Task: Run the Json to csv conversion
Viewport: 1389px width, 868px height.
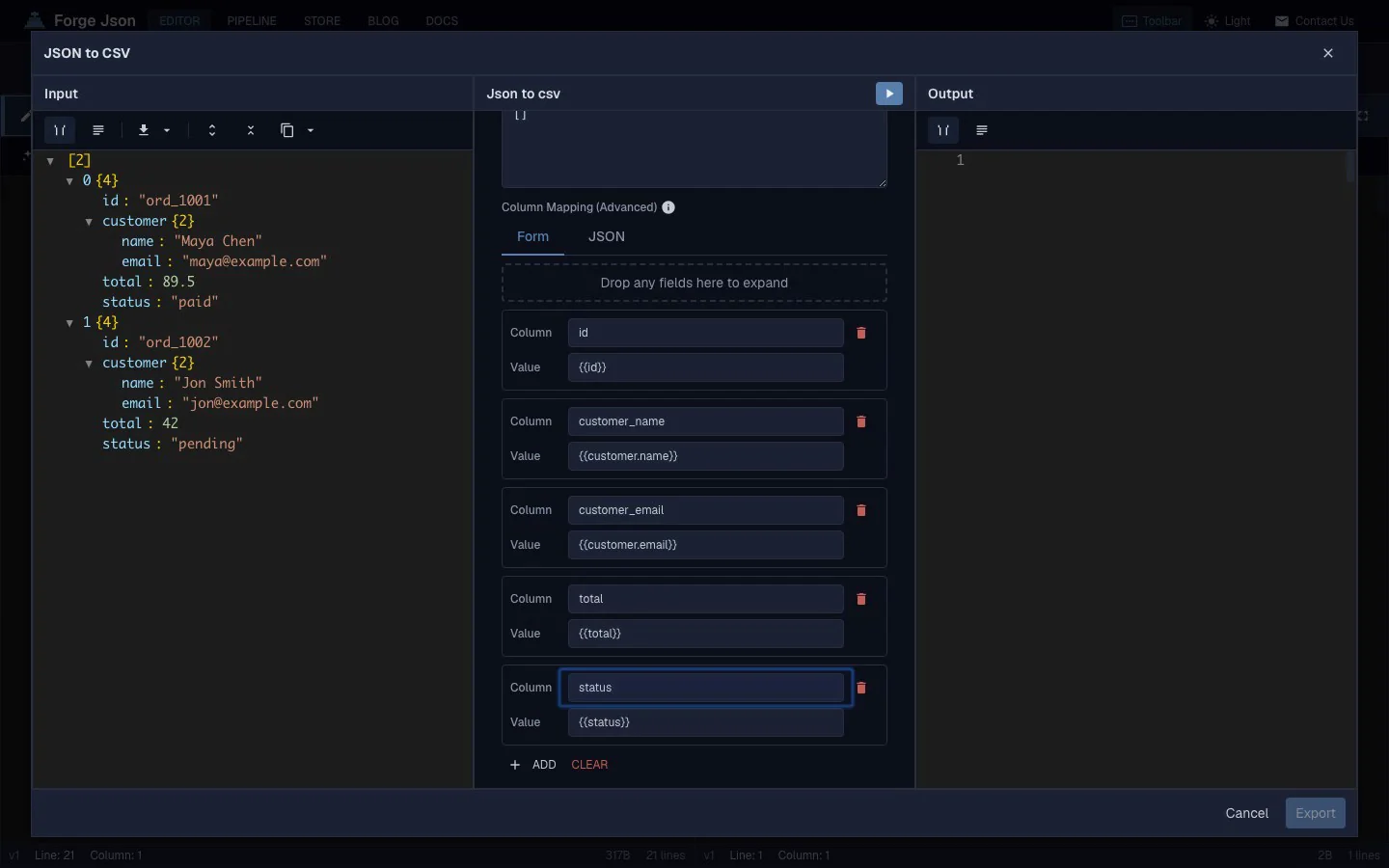Action: (x=888, y=94)
